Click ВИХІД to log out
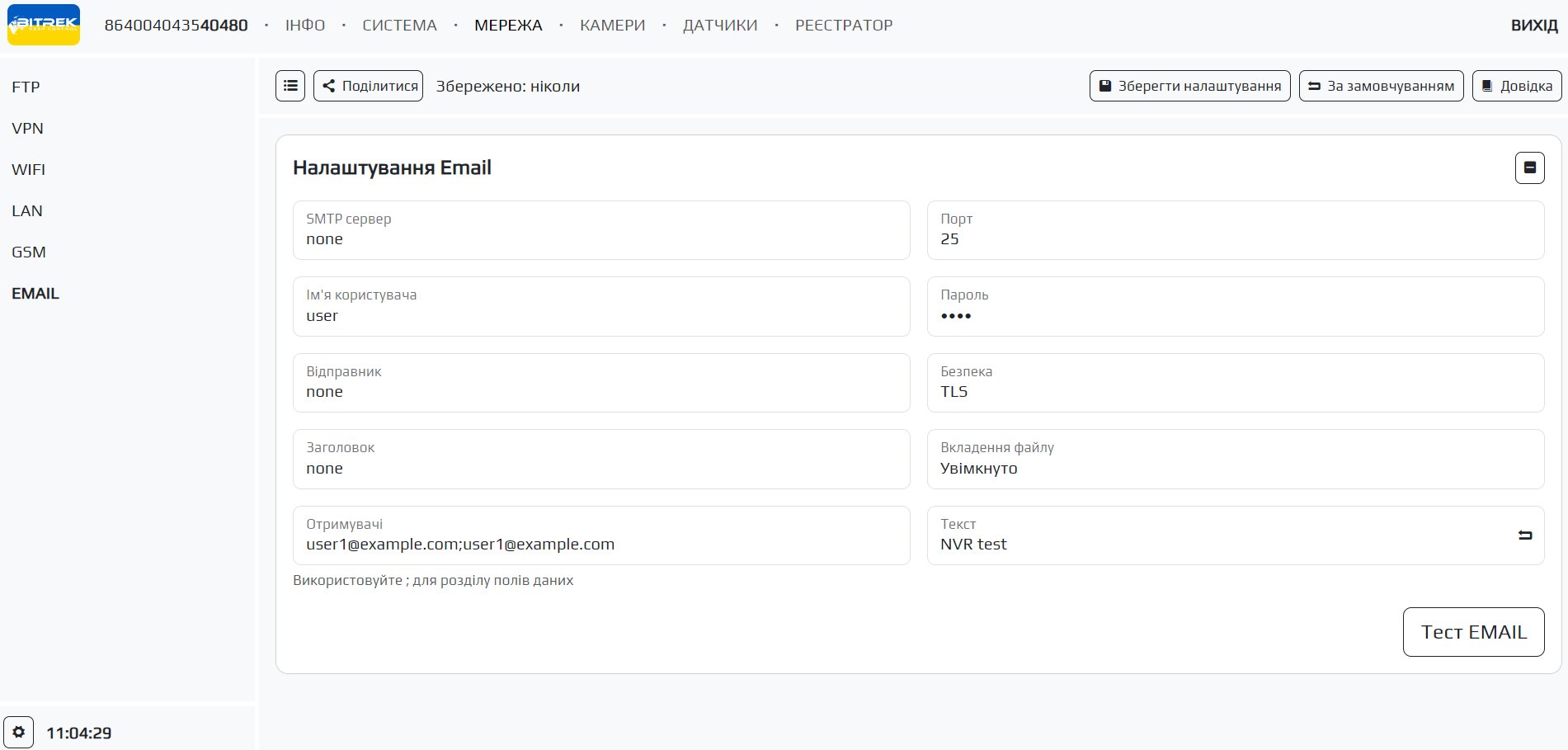The image size is (1568, 750). coord(1533,26)
